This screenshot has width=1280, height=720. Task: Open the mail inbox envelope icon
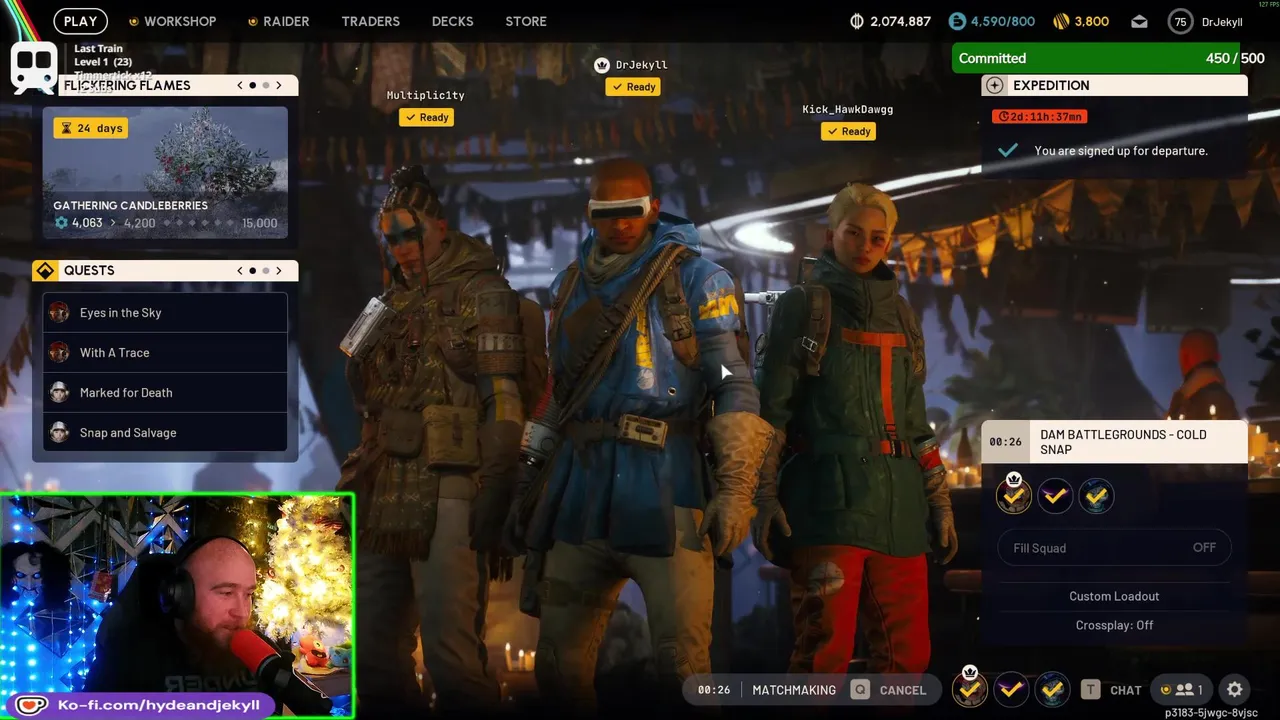tap(1139, 21)
